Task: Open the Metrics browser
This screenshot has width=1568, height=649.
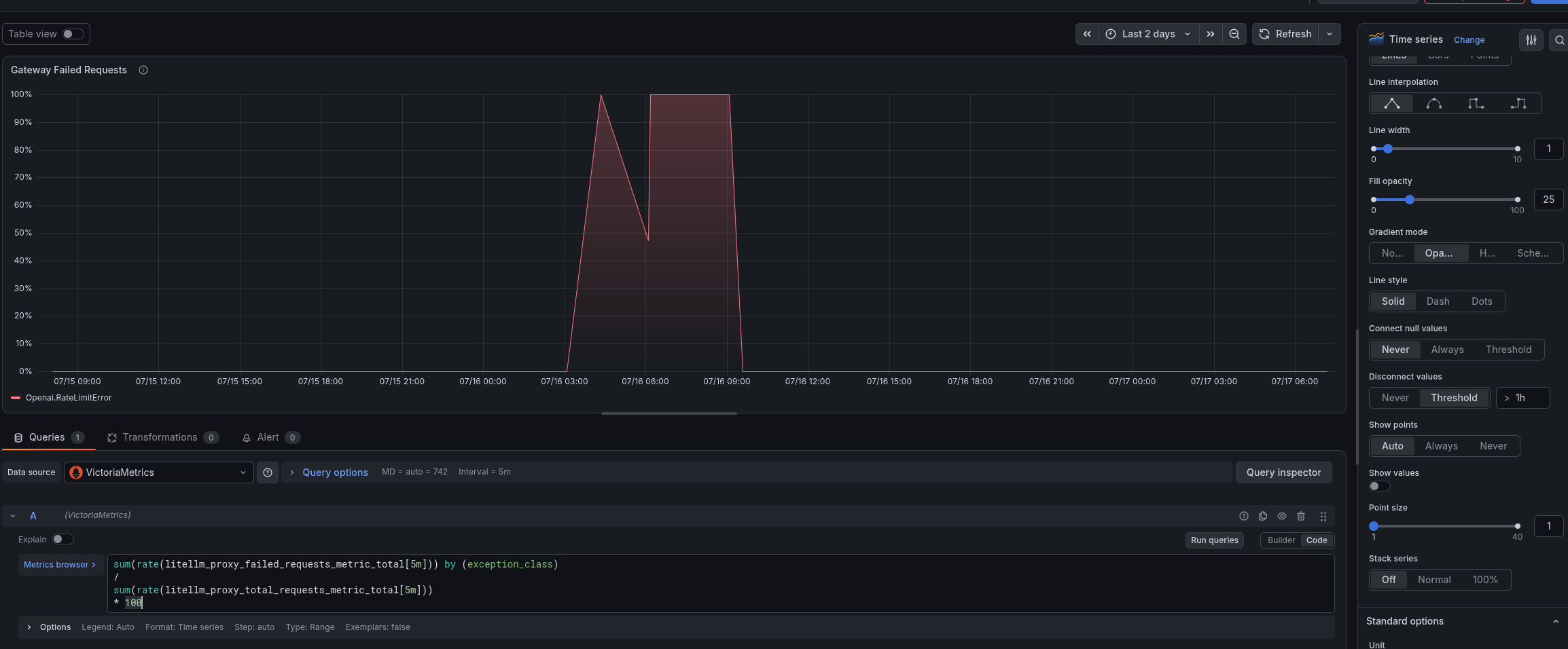Action: pos(60,565)
